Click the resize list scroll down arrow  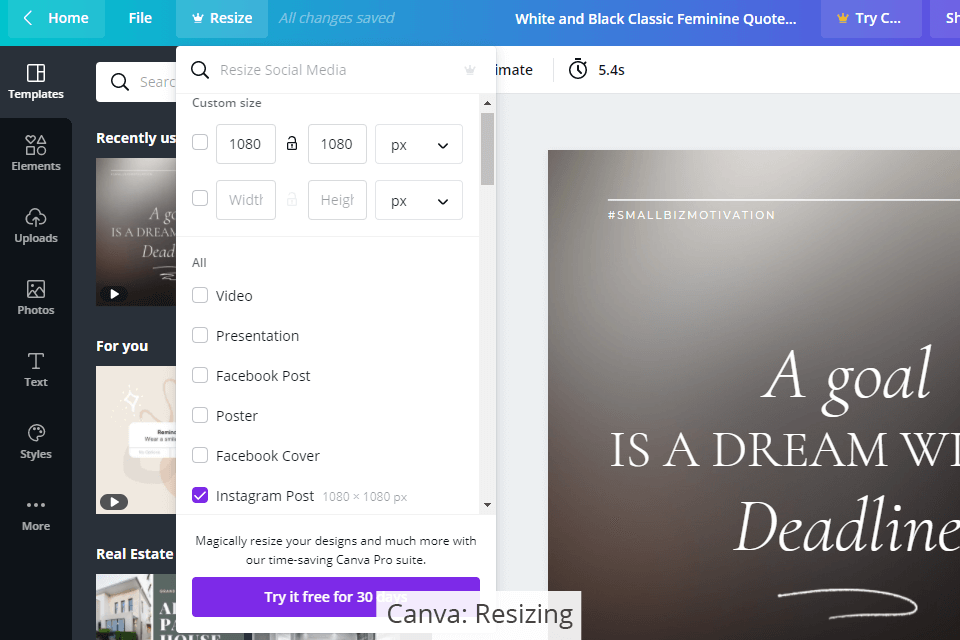click(487, 505)
